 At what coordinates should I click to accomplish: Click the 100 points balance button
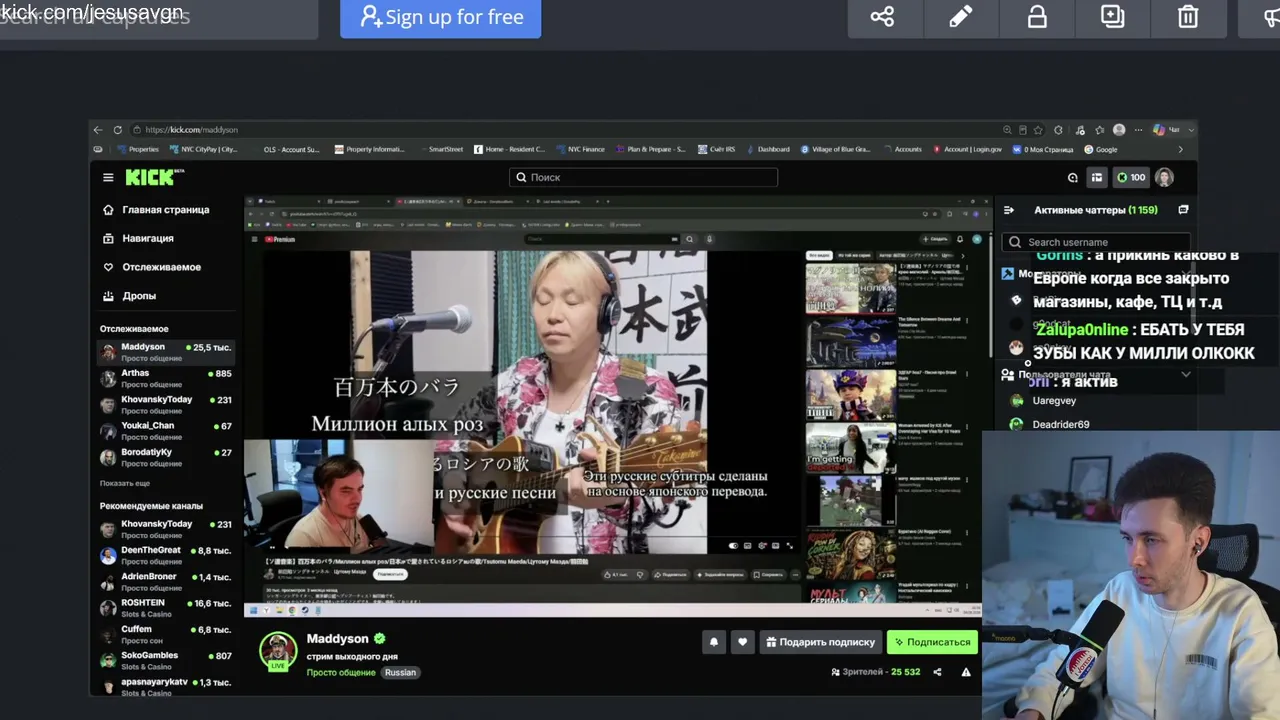[x=1130, y=177]
